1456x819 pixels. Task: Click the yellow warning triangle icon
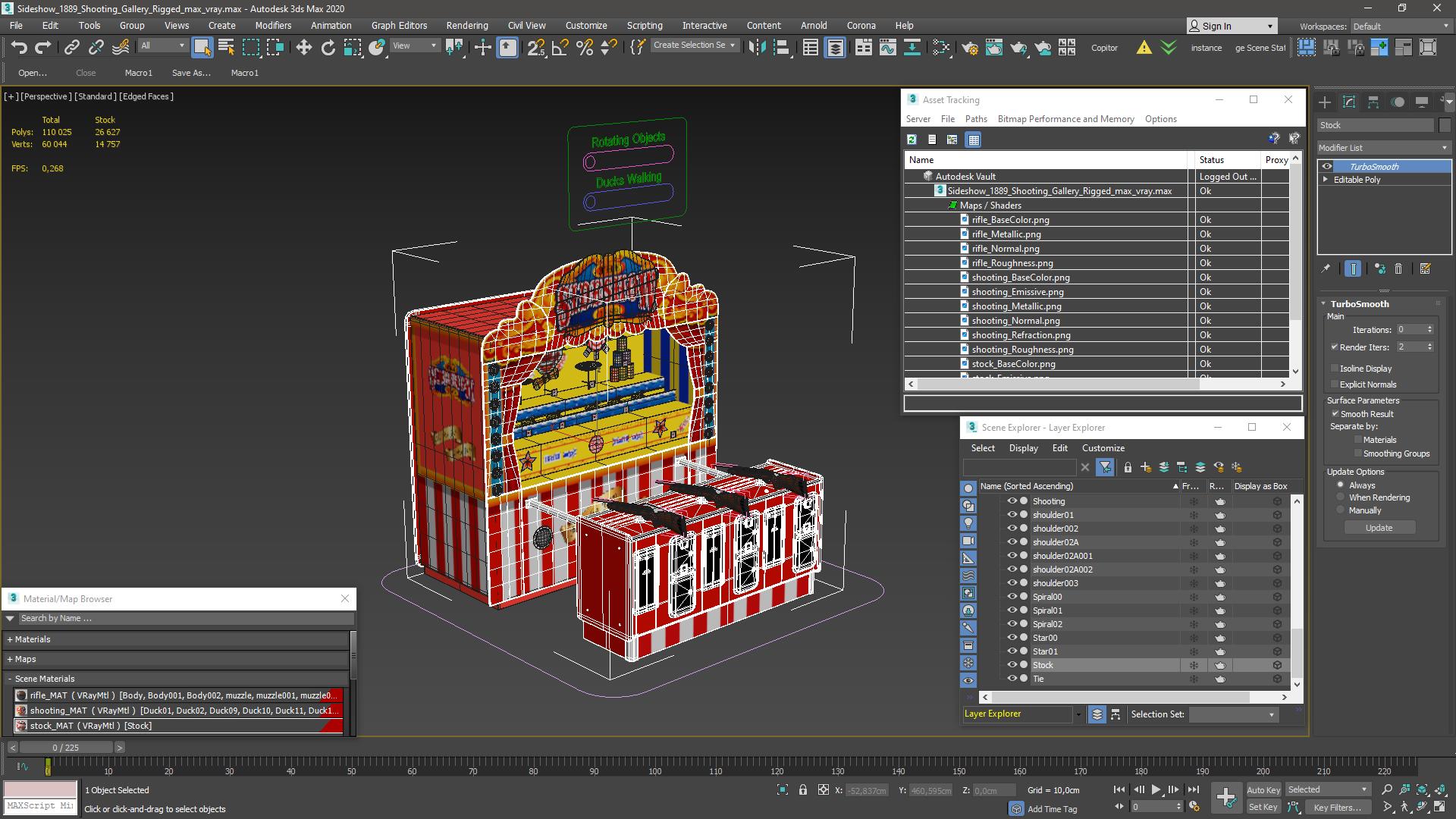tap(1144, 48)
